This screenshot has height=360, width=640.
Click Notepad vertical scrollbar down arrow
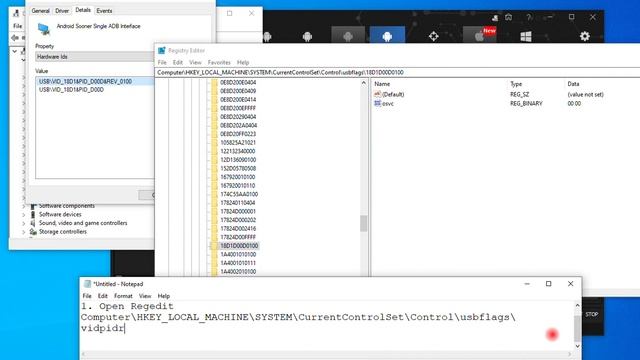[577, 346]
